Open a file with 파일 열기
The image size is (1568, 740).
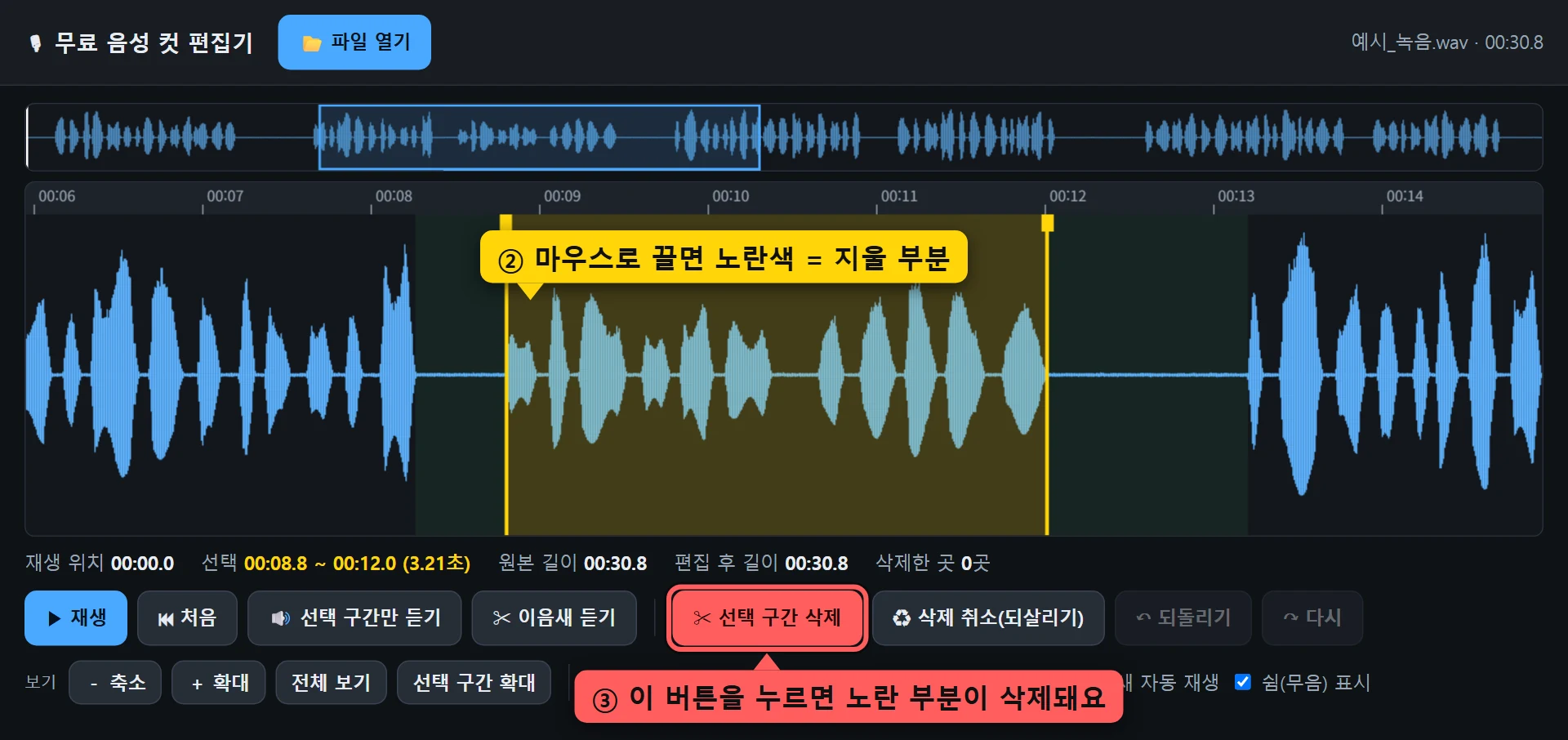coord(354,42)
